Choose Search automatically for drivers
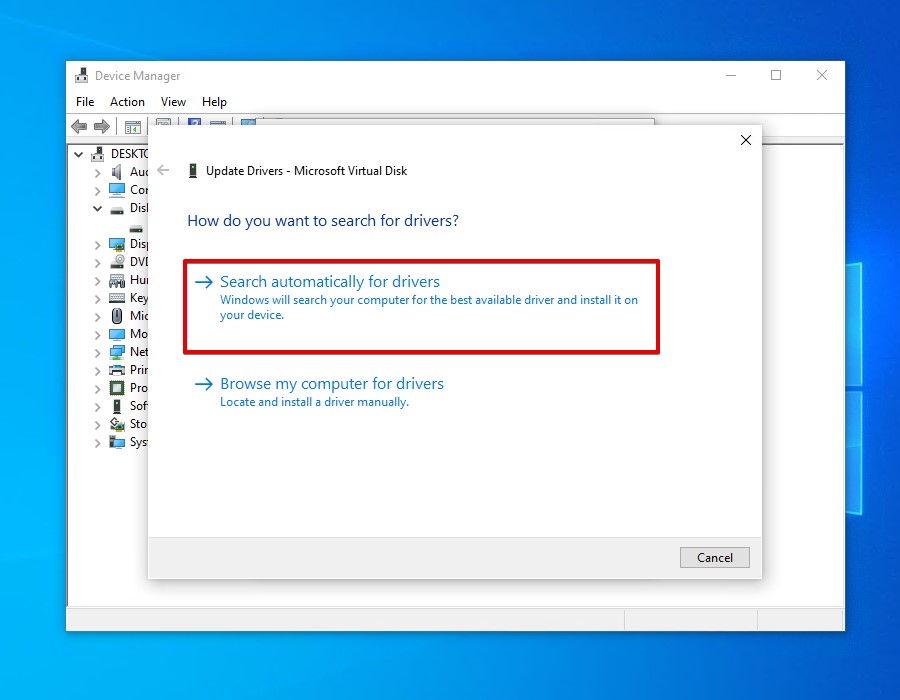The height and width of the screenshot is (700, 900). [x=421, y=306]
